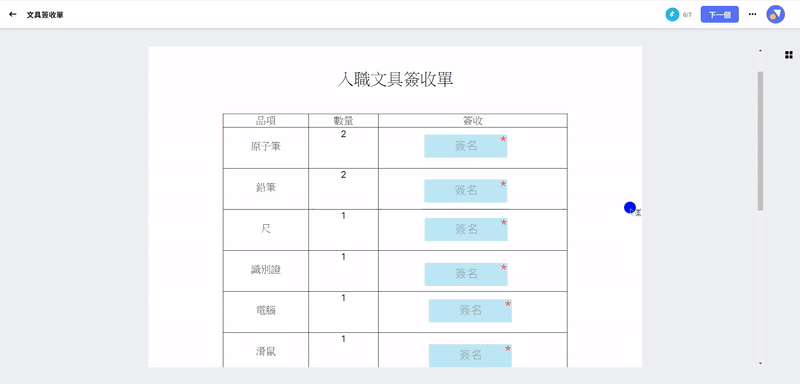
Task: Click the quantity 1 in 識別證 row
Action: coord(343,257)
